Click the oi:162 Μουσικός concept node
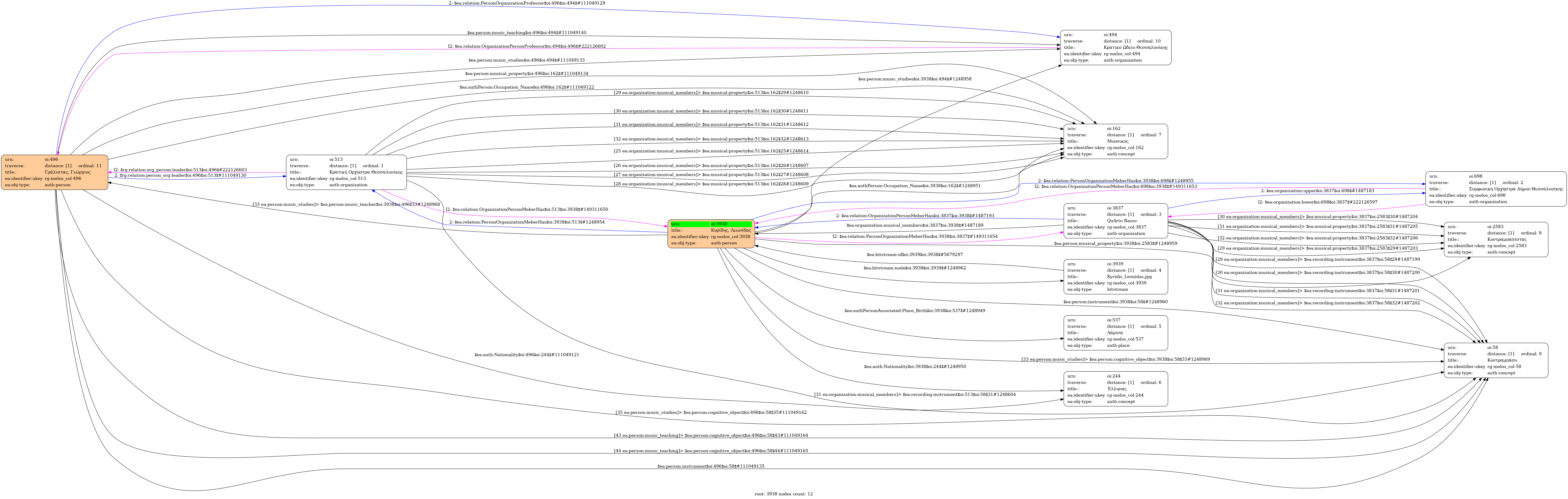The height and width of the screenshot is (499, 1568). [1115, 141]
